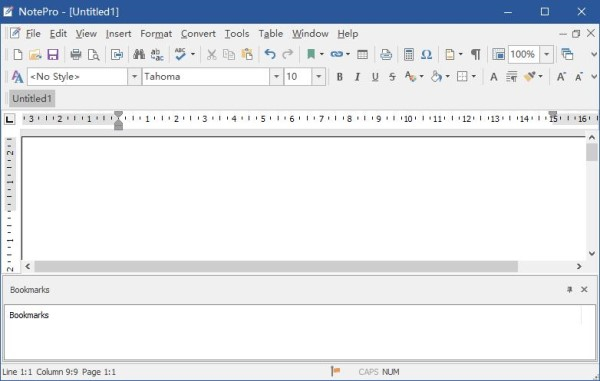
Task: Click the format painter brush icon
Action: click(x=530, y=77)
